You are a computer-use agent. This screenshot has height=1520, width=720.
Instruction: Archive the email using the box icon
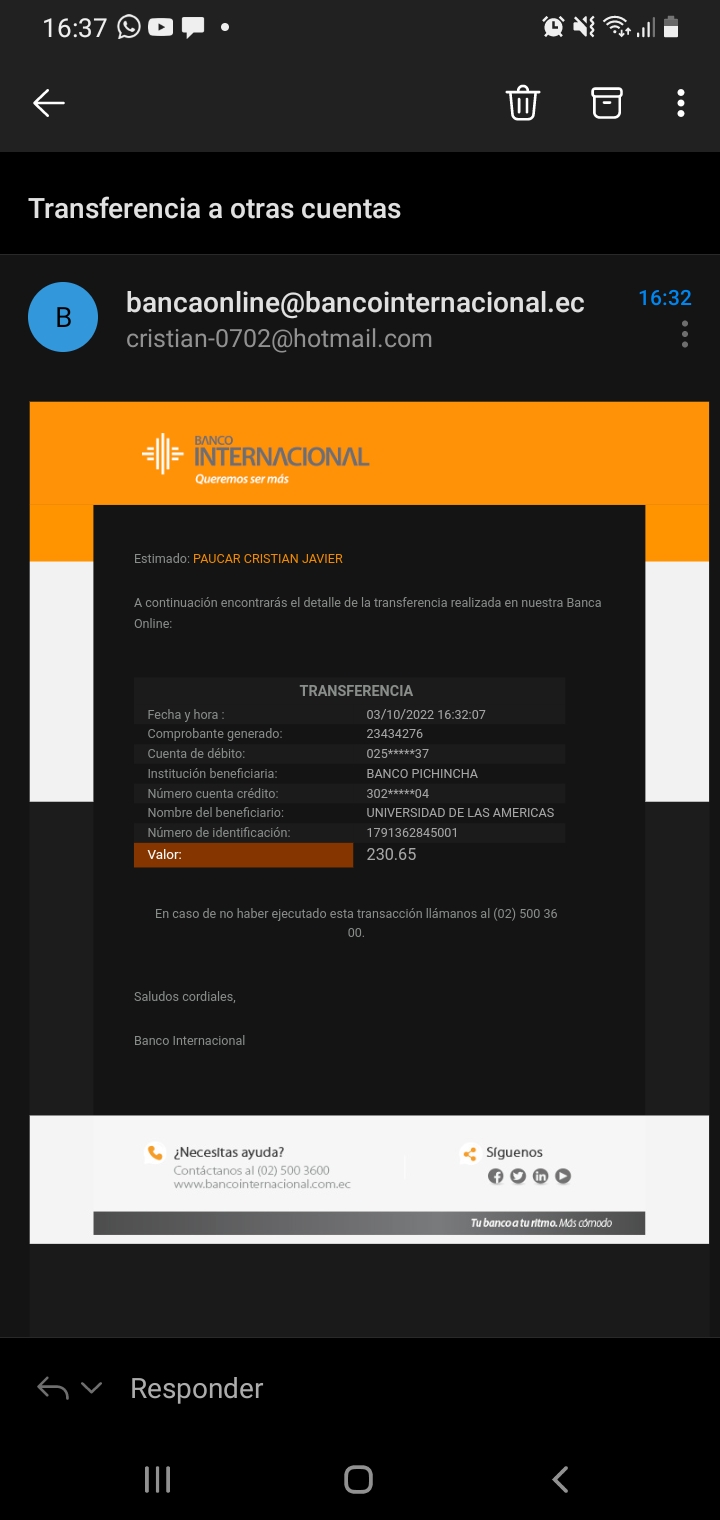[x=606, y=103]
